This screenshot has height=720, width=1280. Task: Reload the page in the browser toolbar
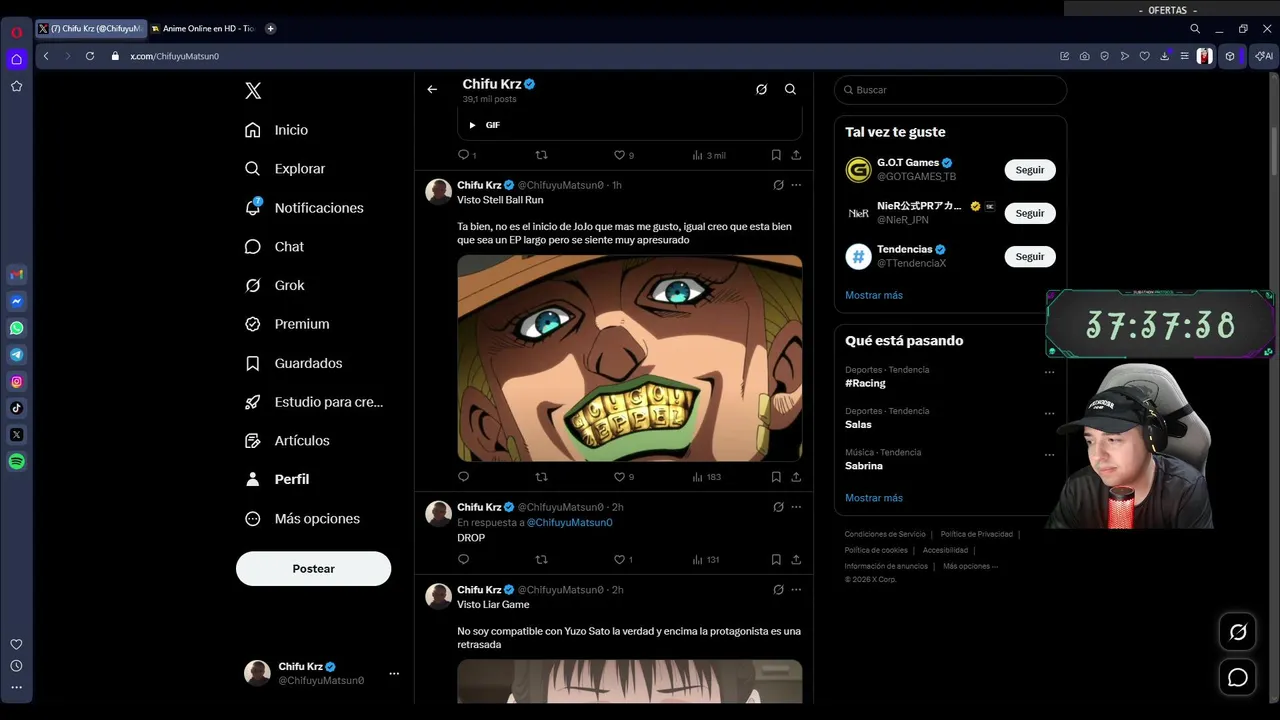[90, 56]
